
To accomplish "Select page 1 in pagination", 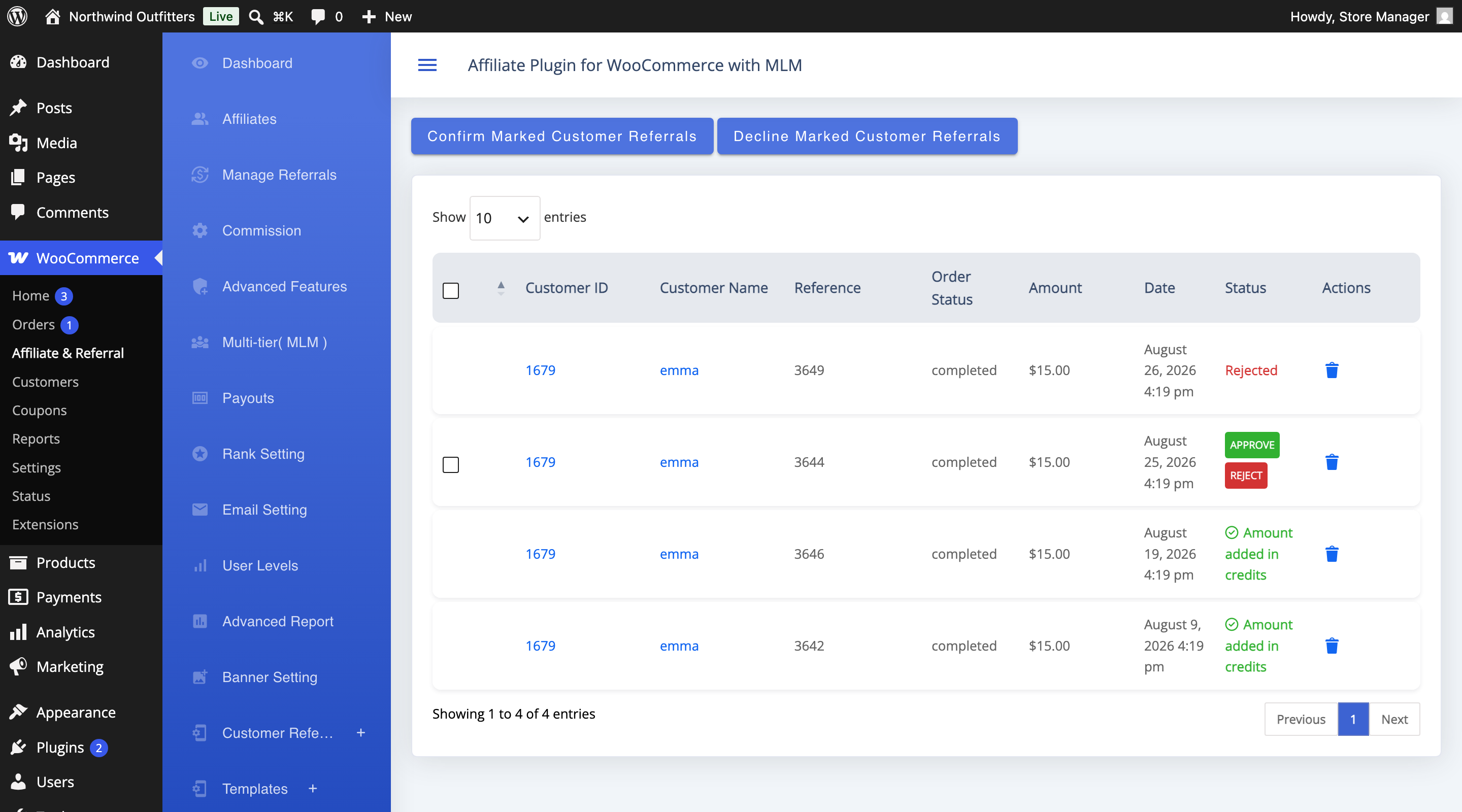I will pyautogui.click(x=1353, y=720).
